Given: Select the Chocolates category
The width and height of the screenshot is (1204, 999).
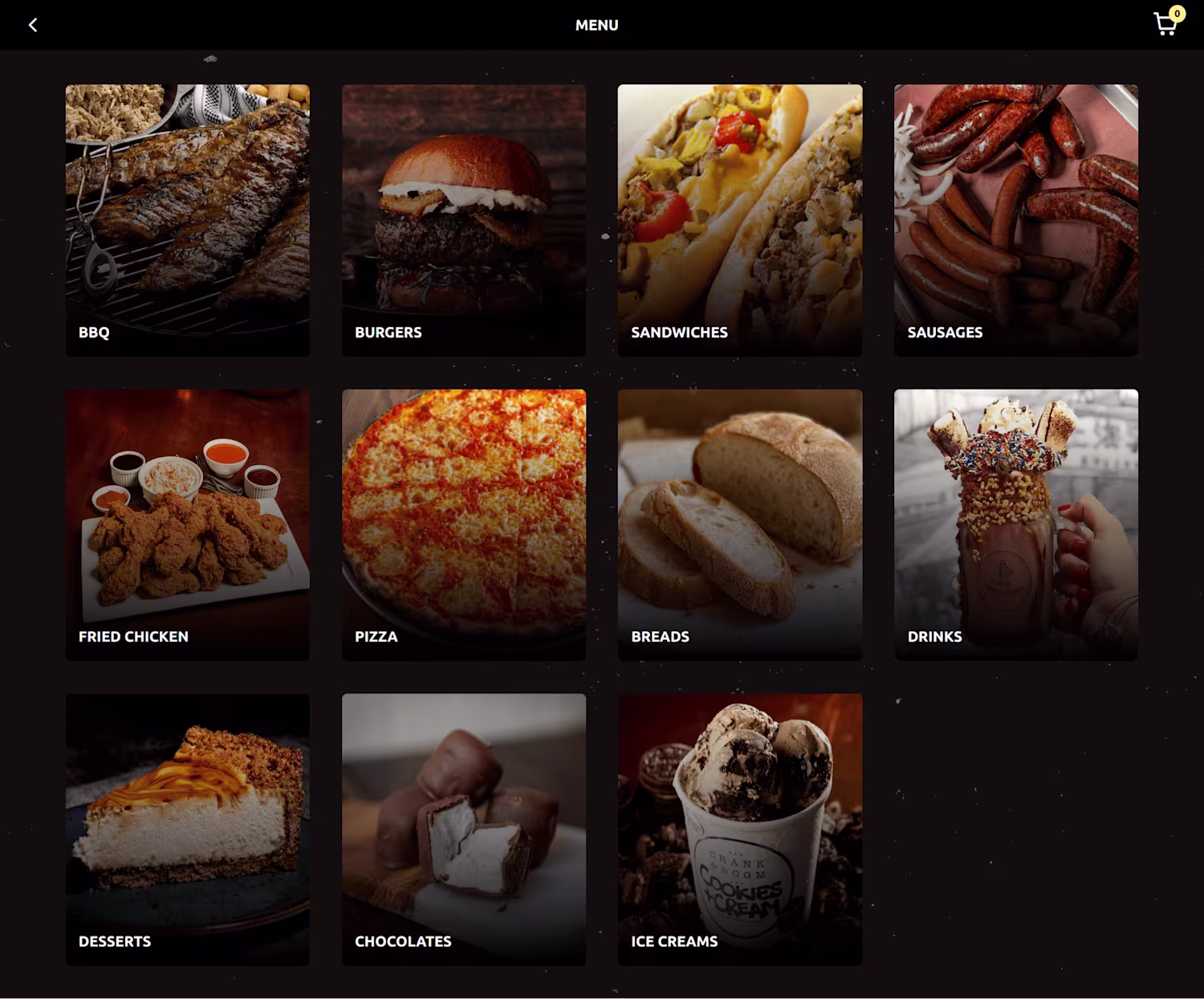Looking at the screenshot, I should pos(464,830).
